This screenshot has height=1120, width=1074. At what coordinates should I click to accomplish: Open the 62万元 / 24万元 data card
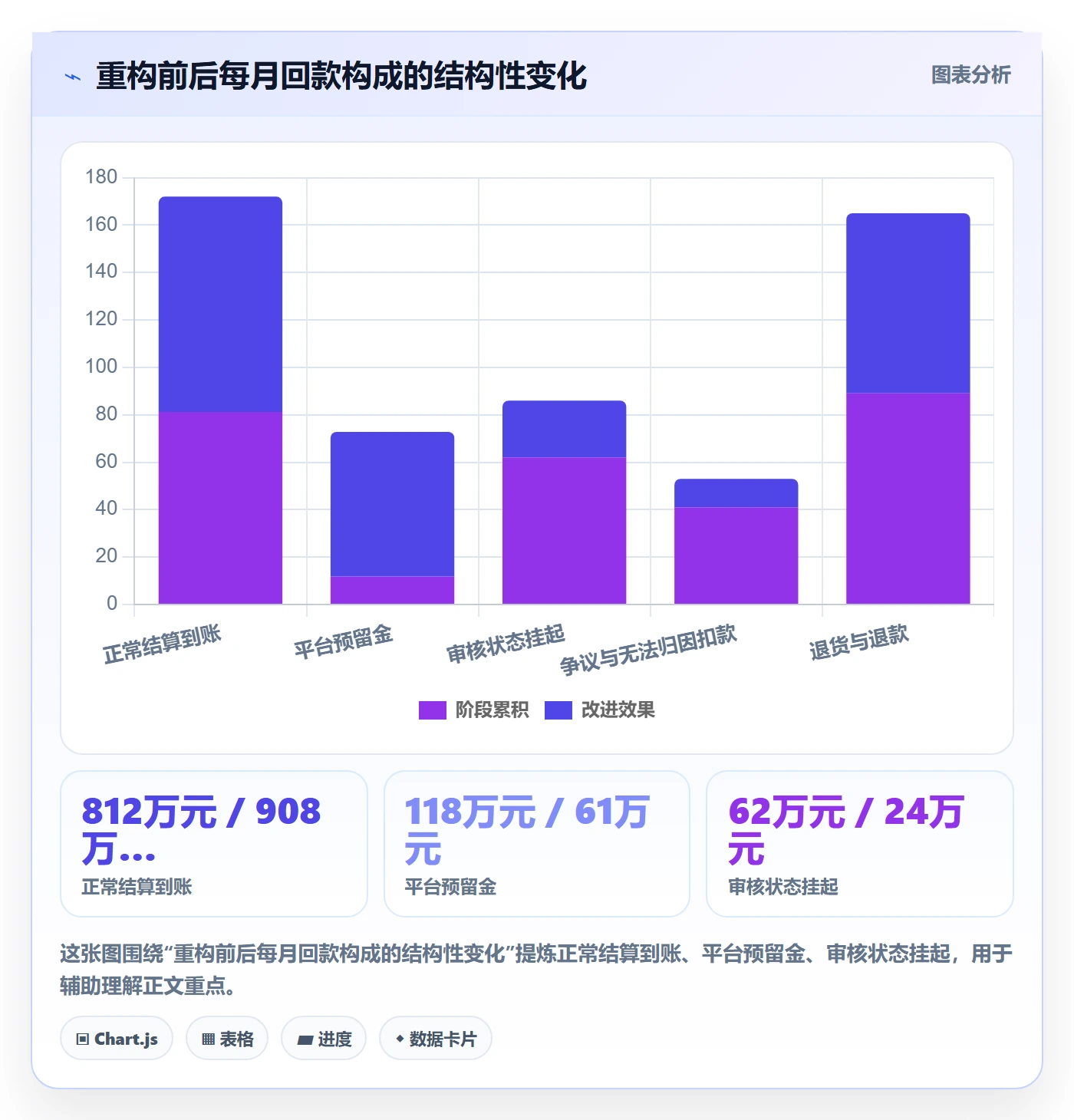point(860,844)
